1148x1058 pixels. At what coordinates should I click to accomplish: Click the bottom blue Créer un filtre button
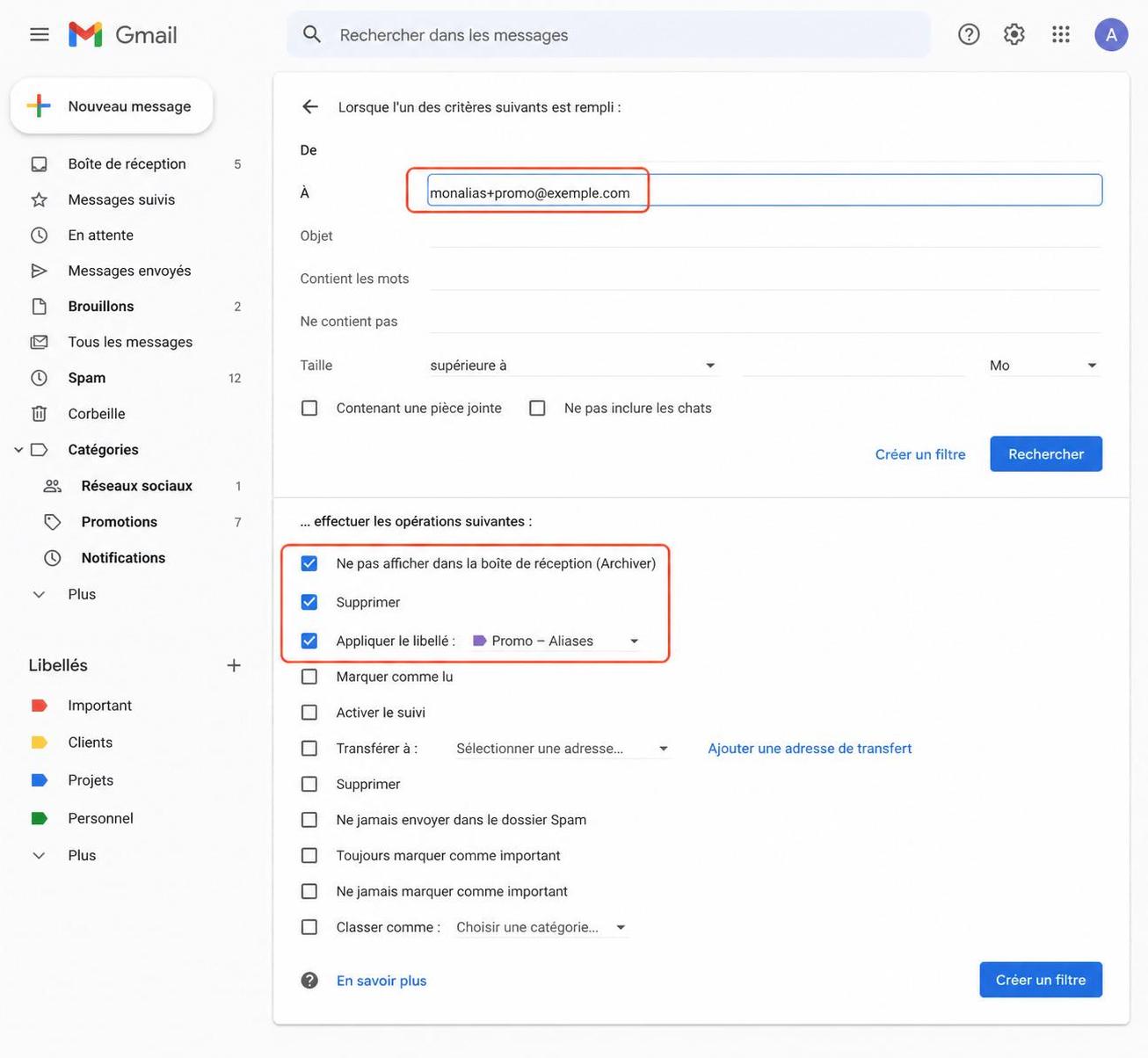(1041, 980)
